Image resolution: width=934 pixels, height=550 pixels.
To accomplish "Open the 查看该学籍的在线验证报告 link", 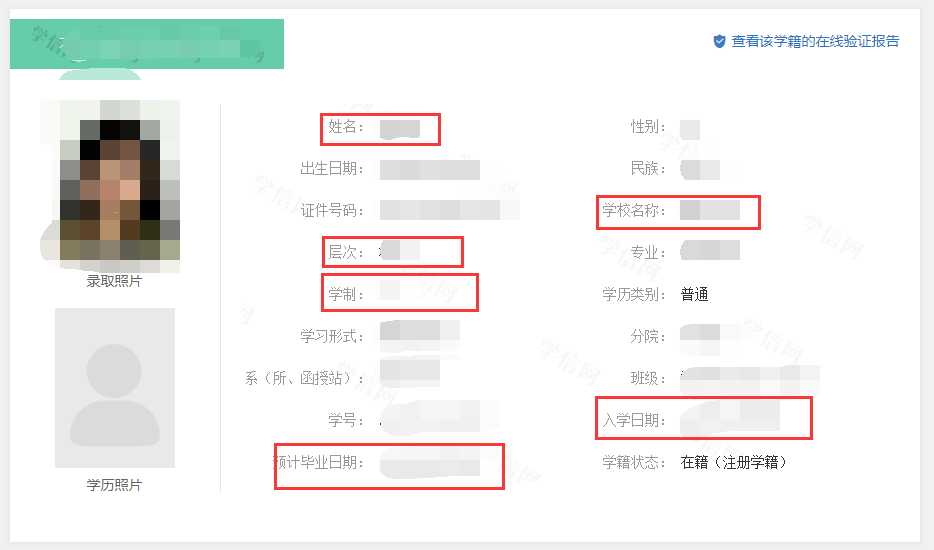I will (815, 41).
